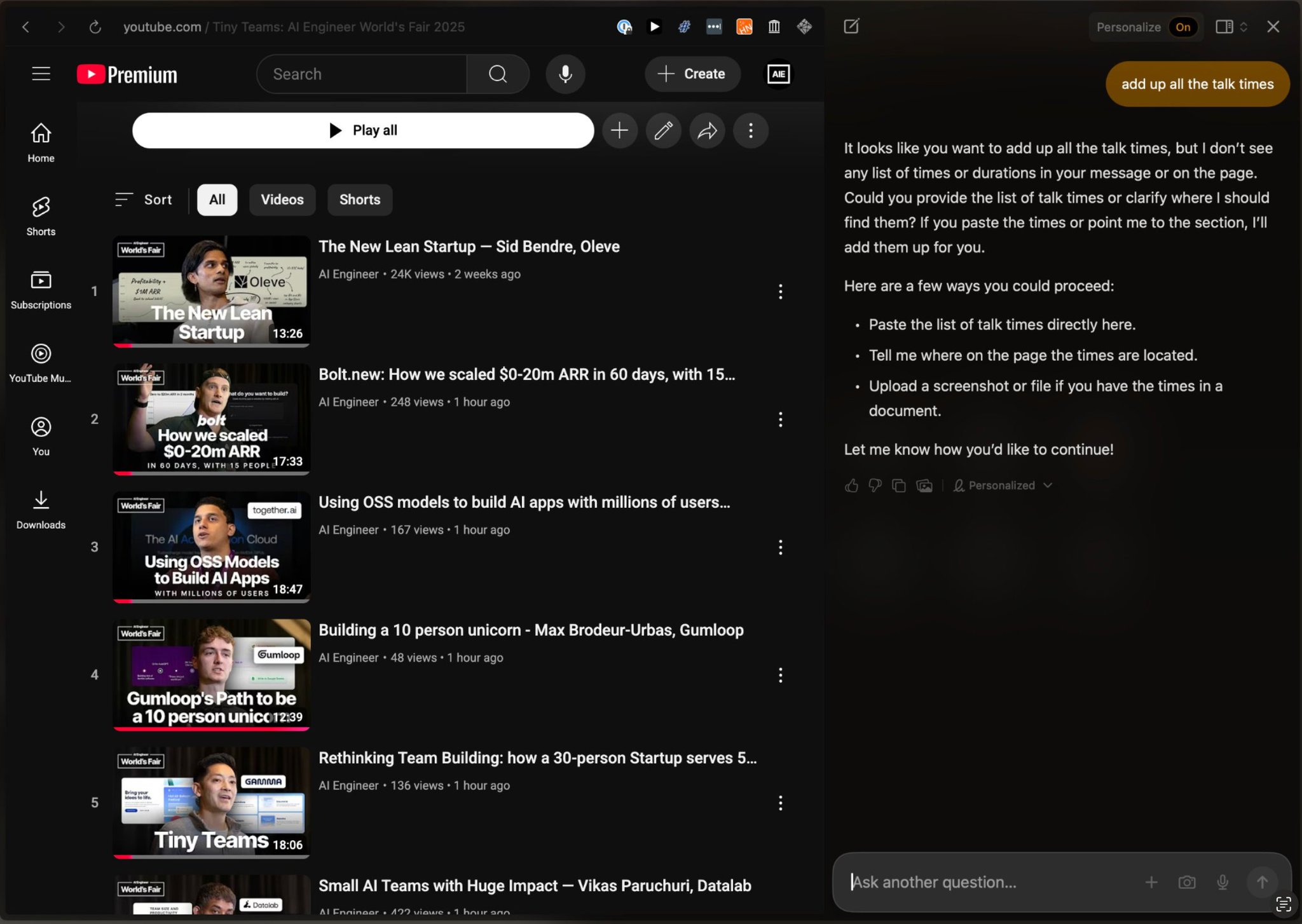1302x924 pixels.
Task: Open options for Rethinking Team Building video
Action: pos(781,803)
